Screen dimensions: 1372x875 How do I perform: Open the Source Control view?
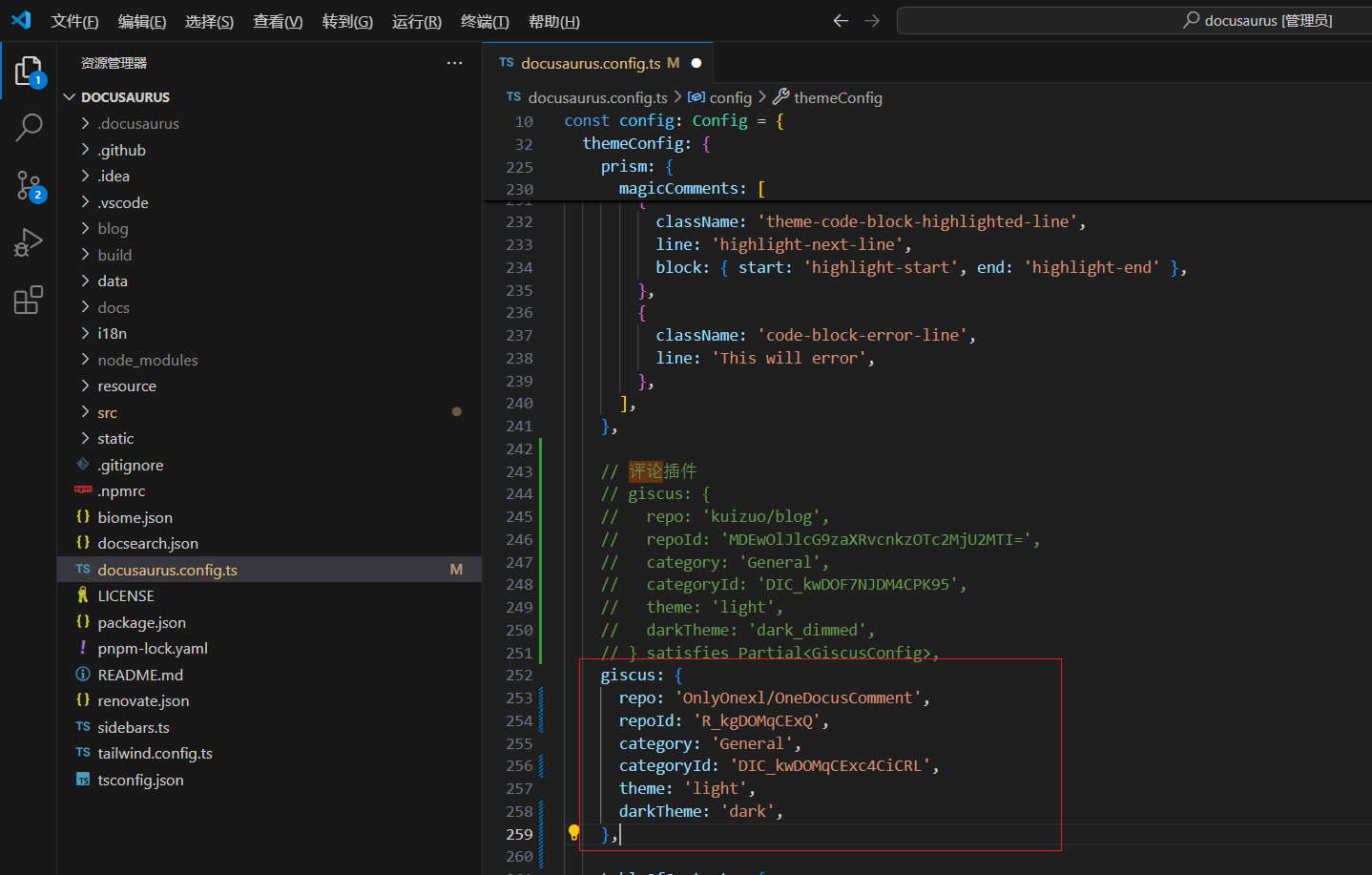pos(29,185)
